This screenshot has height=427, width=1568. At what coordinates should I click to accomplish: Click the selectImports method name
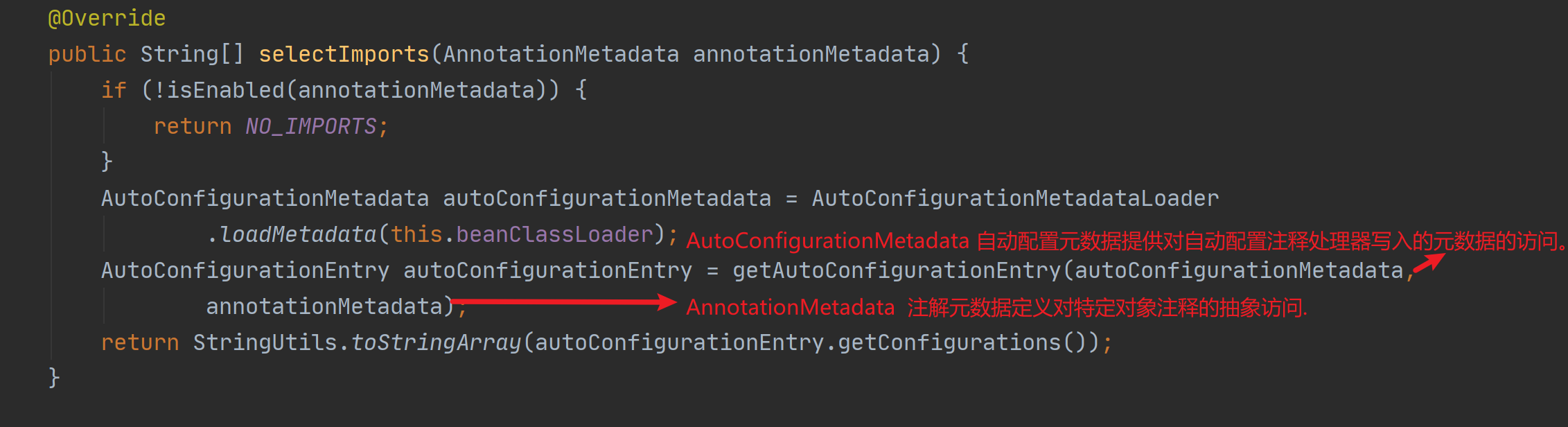(x=344, y=54)
